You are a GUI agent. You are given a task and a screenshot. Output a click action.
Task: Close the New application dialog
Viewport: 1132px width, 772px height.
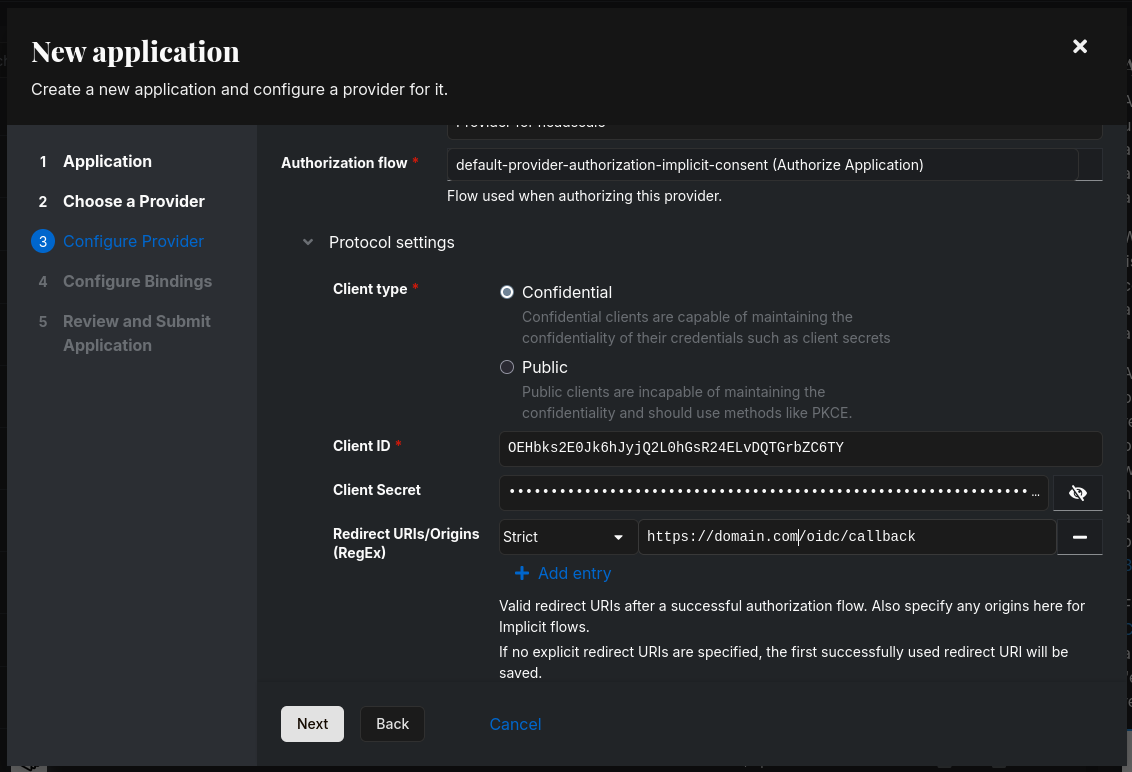point(1079,47)
